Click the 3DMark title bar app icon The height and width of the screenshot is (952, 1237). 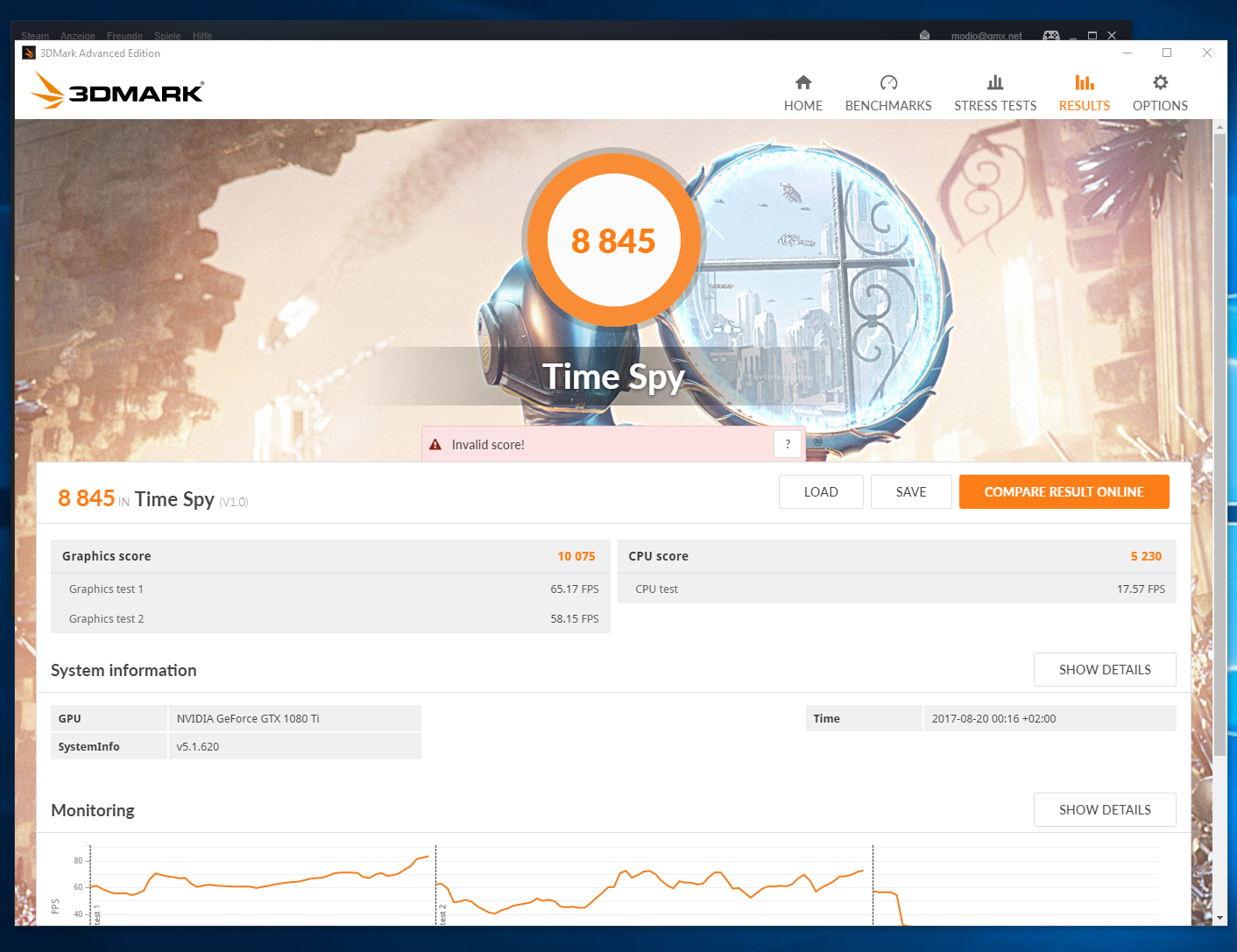tap(29, 53)
